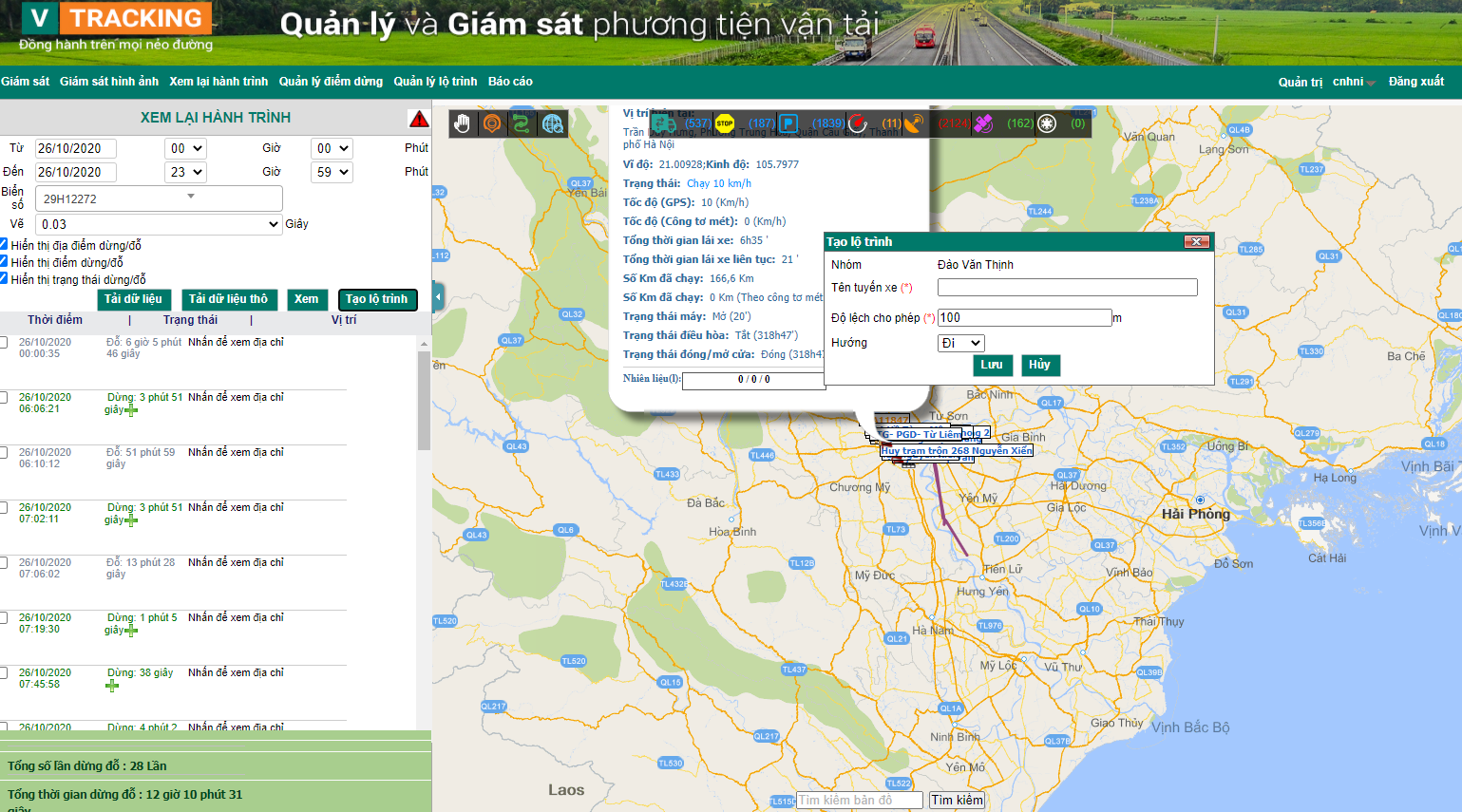The image size is (1462, 812).
Task: Click the red warning triangle icon
Action: click(419, 119)
